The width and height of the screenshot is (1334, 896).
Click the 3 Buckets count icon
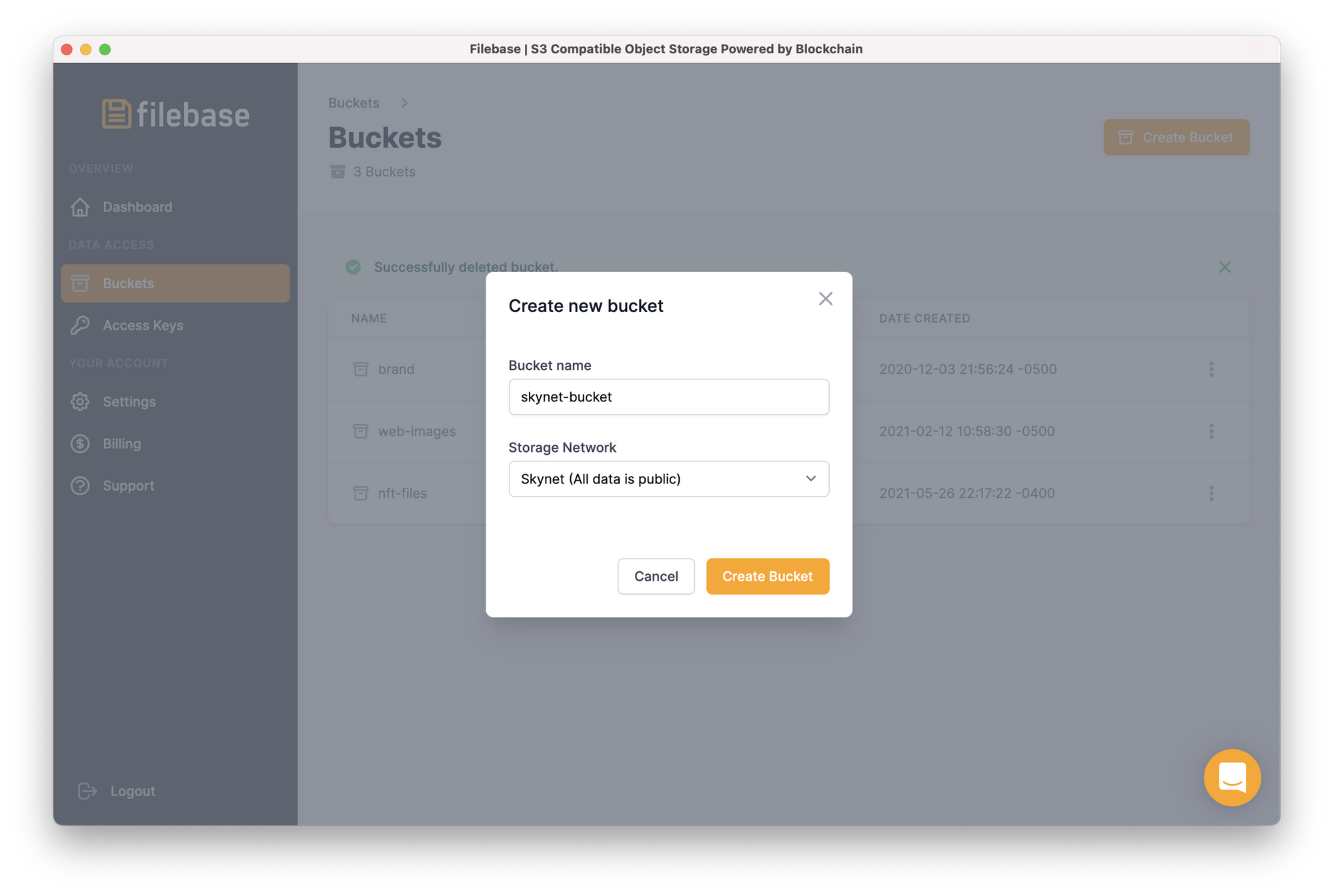point(338,171)
